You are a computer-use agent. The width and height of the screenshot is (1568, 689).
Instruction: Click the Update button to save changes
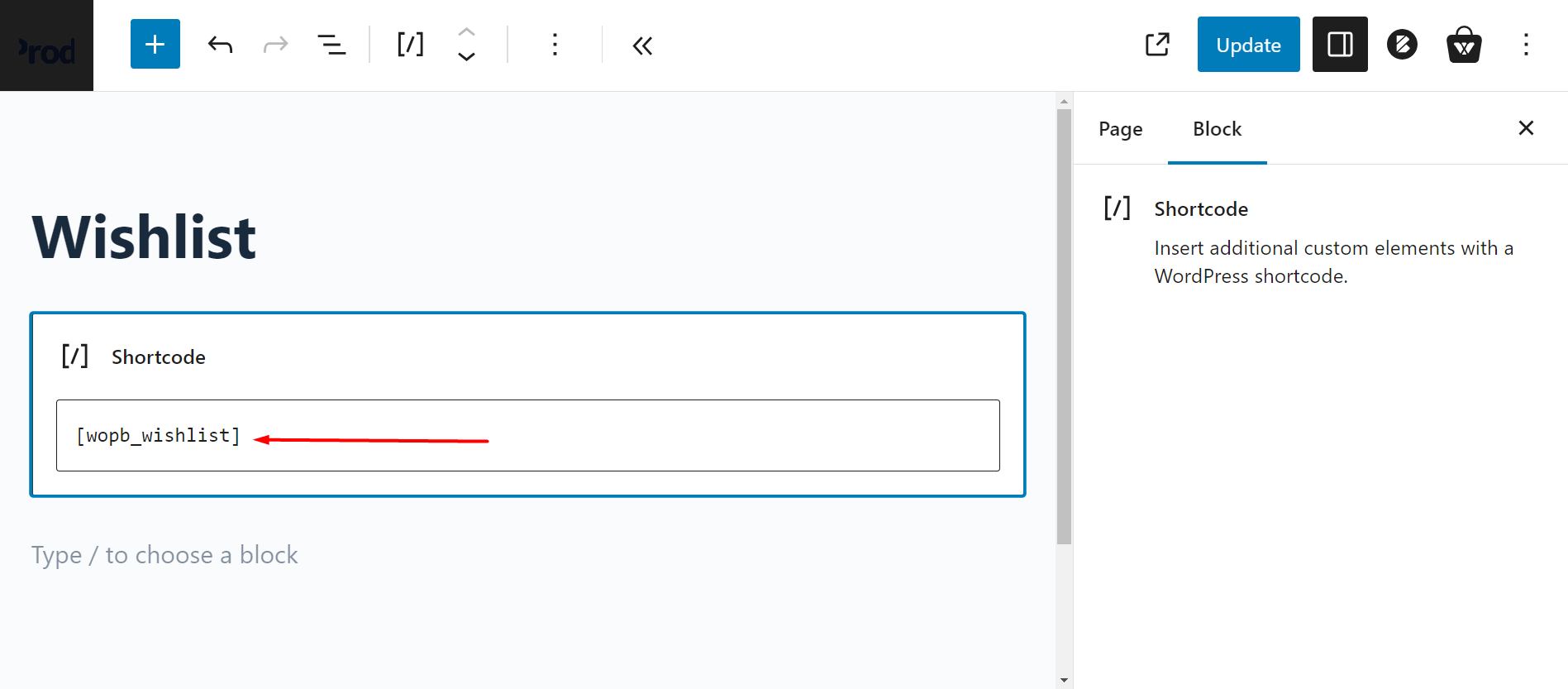click(x=1248, y=44)
